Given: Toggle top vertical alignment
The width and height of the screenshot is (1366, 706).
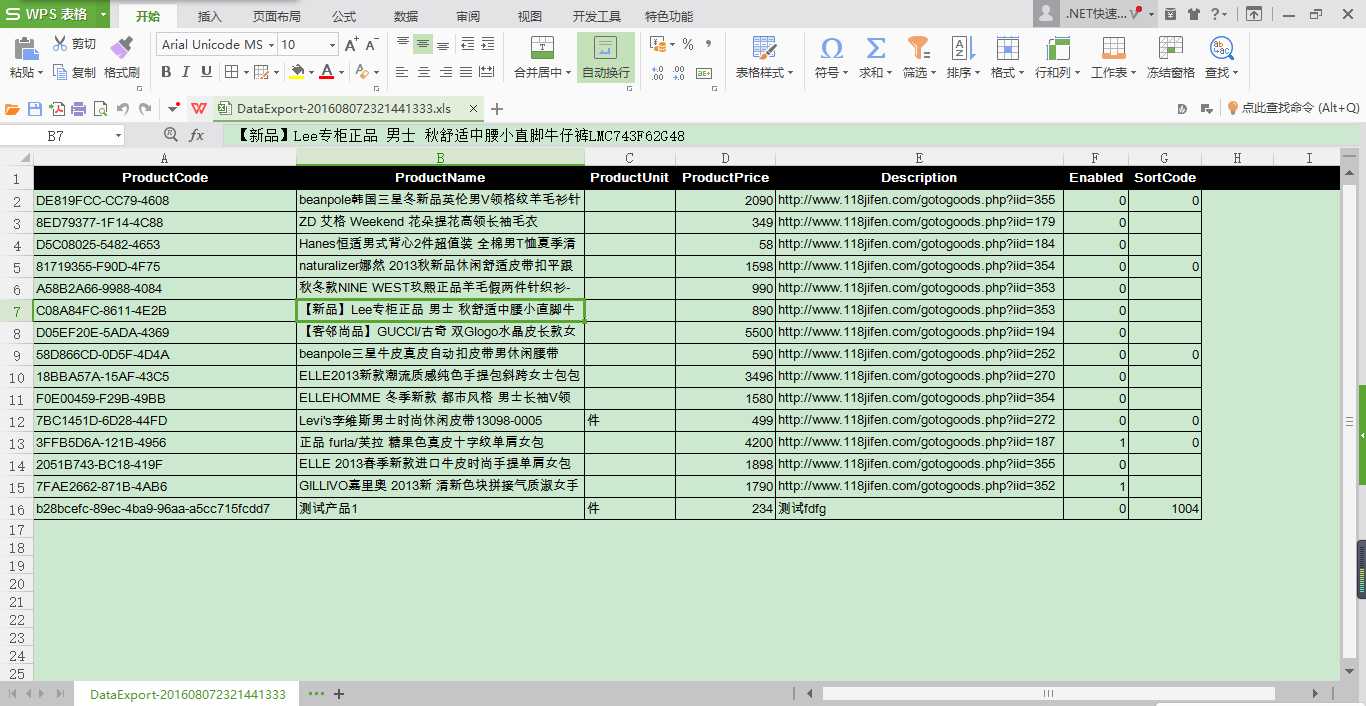Looking at the screenshot, I should (402, 44).
